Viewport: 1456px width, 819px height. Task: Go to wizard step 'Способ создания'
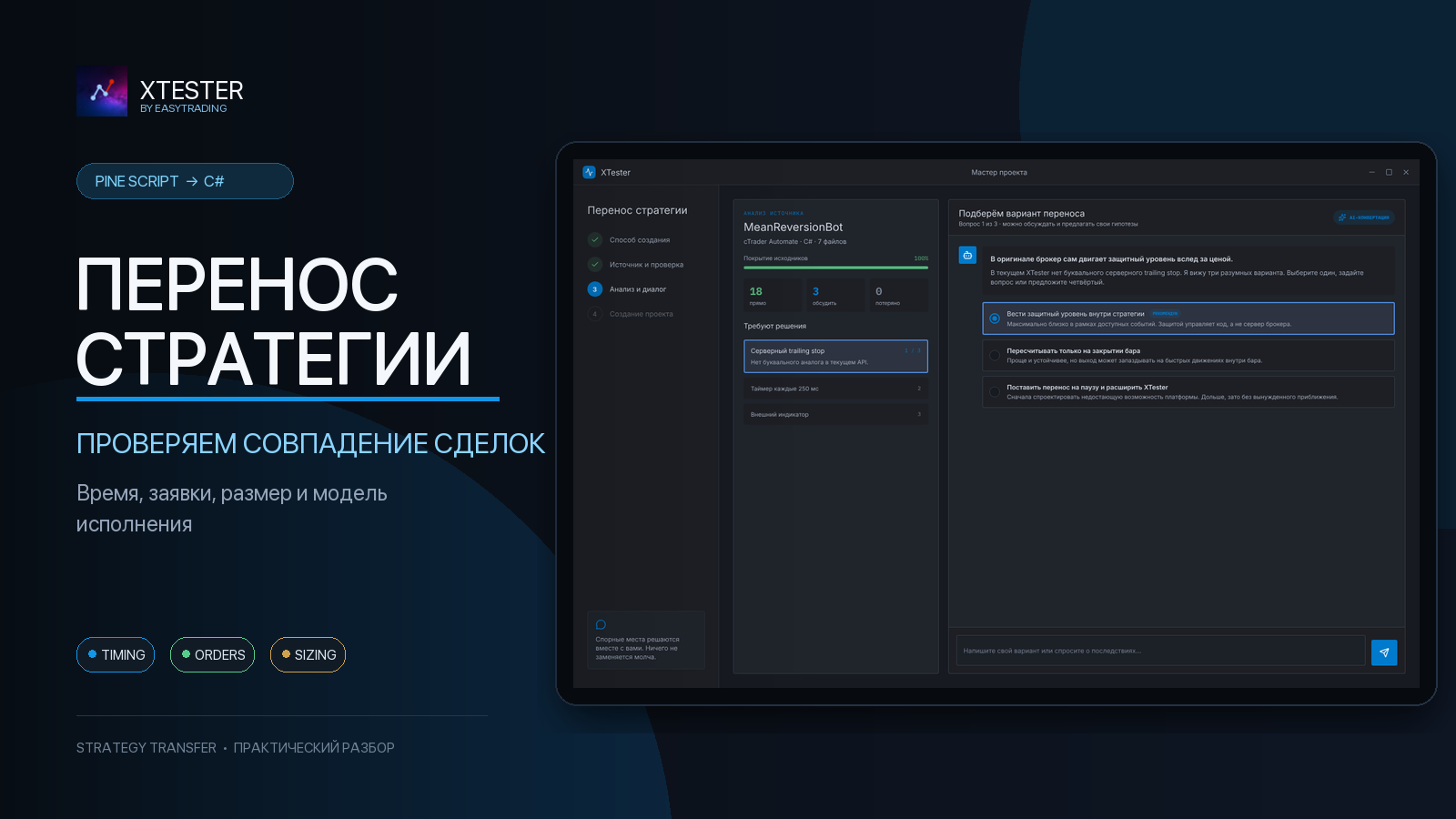click(640, 240)
